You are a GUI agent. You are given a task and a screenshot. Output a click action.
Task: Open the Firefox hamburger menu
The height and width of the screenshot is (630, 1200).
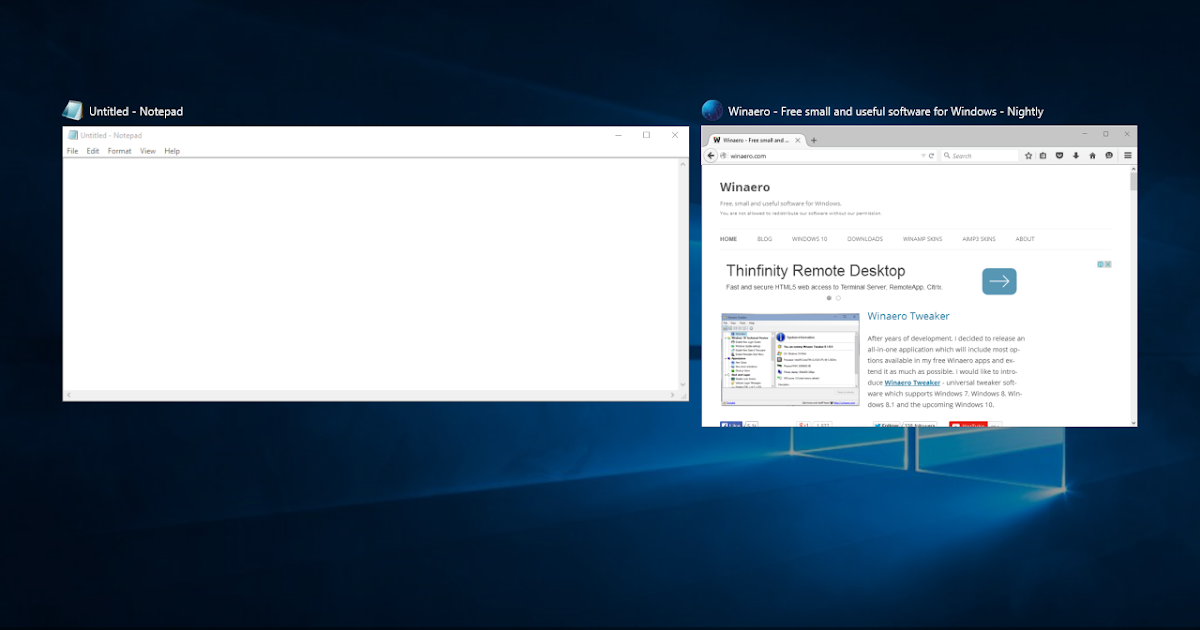coord(1126,155)
